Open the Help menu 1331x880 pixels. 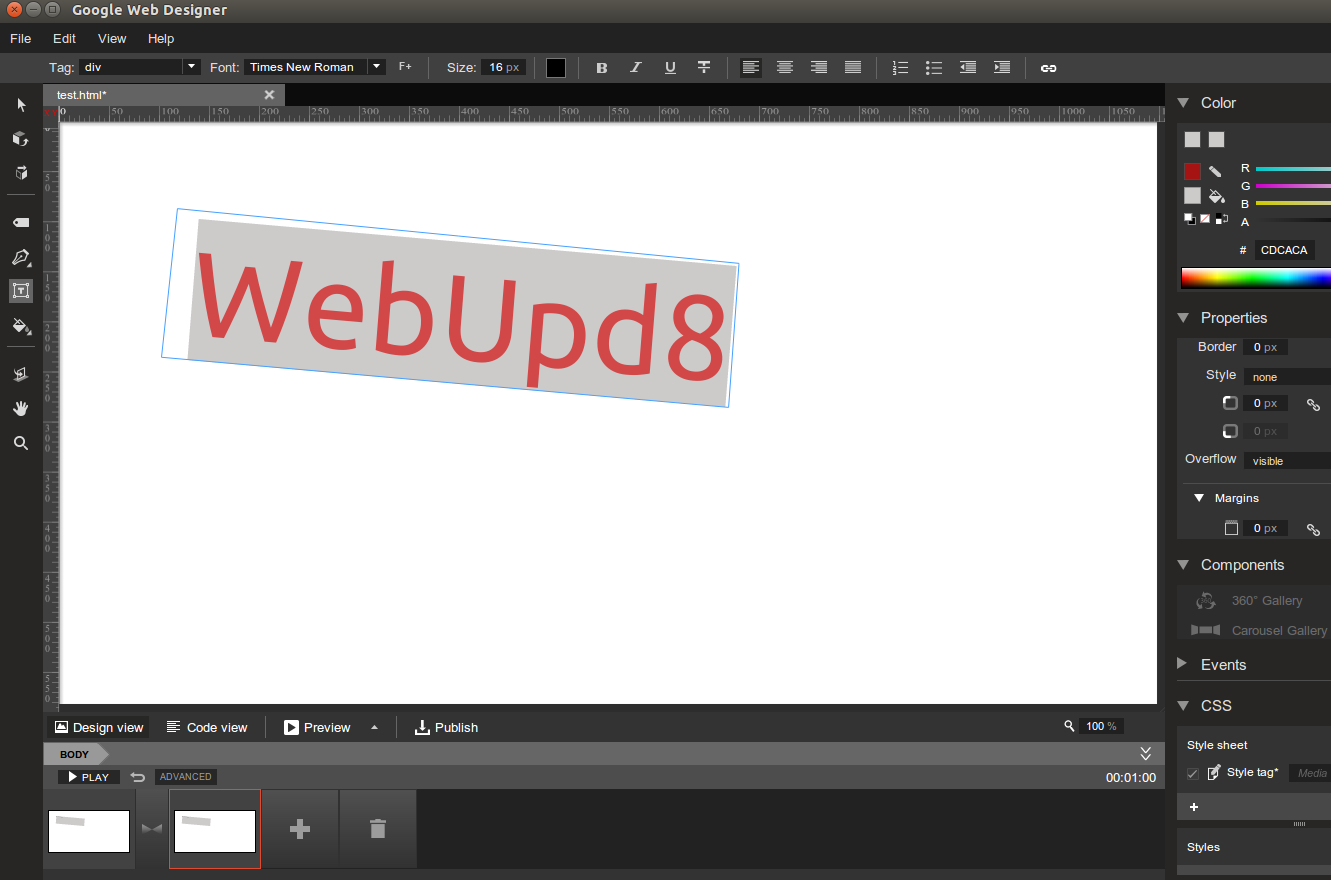coord(161,38)
